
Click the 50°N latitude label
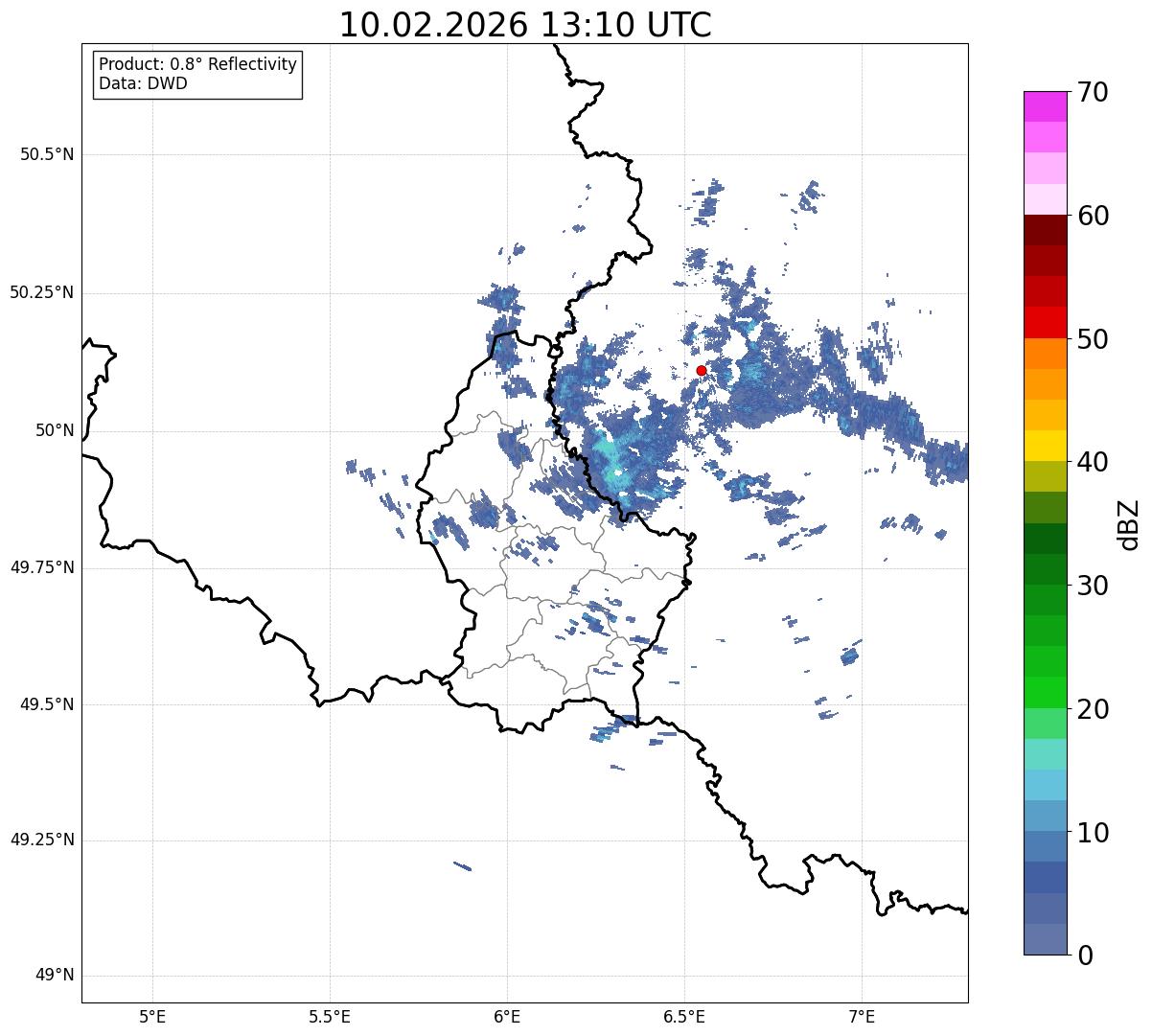click(55, 430)
